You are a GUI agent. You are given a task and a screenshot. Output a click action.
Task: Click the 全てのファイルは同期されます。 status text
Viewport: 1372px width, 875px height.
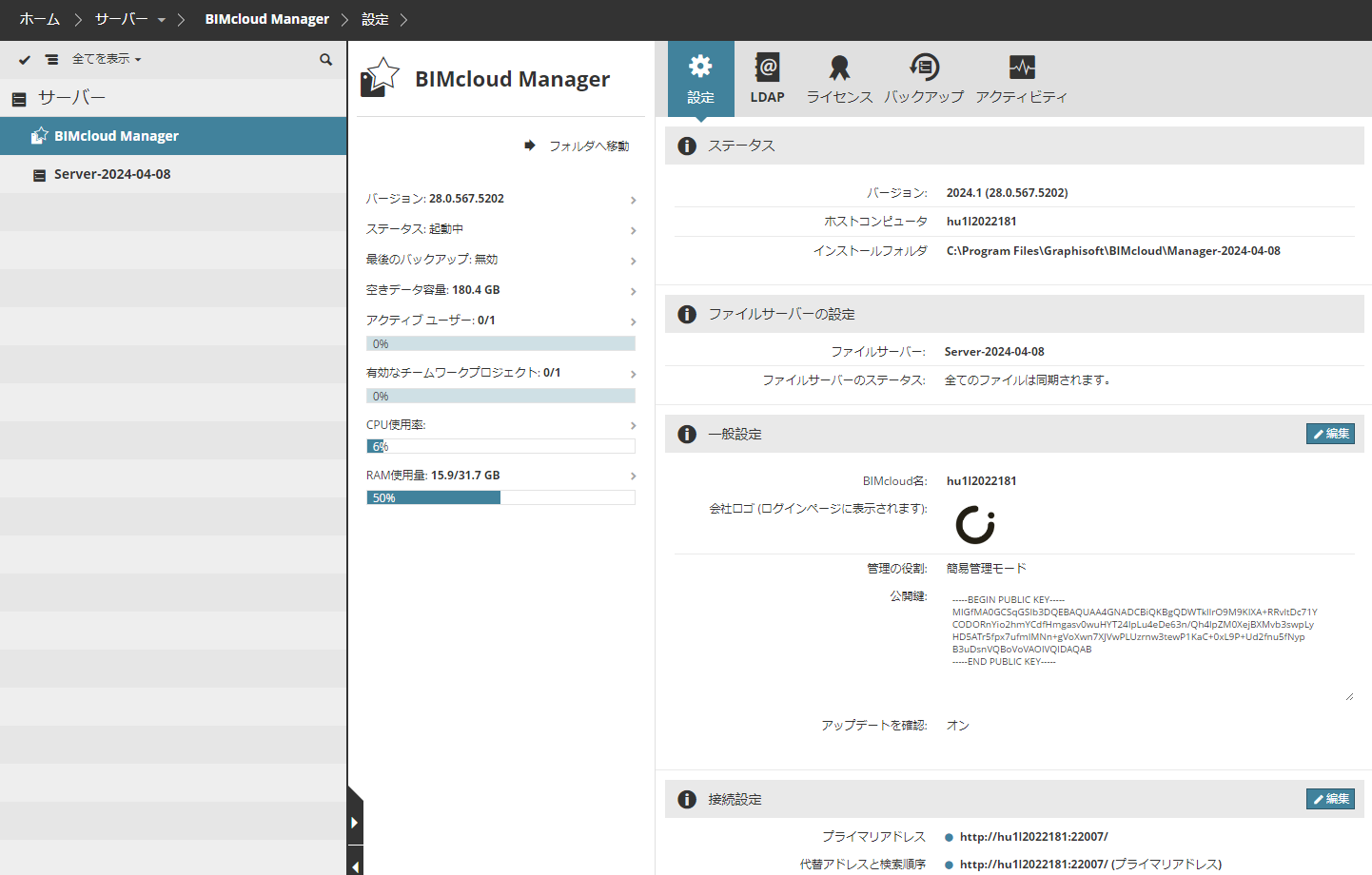1028,380
